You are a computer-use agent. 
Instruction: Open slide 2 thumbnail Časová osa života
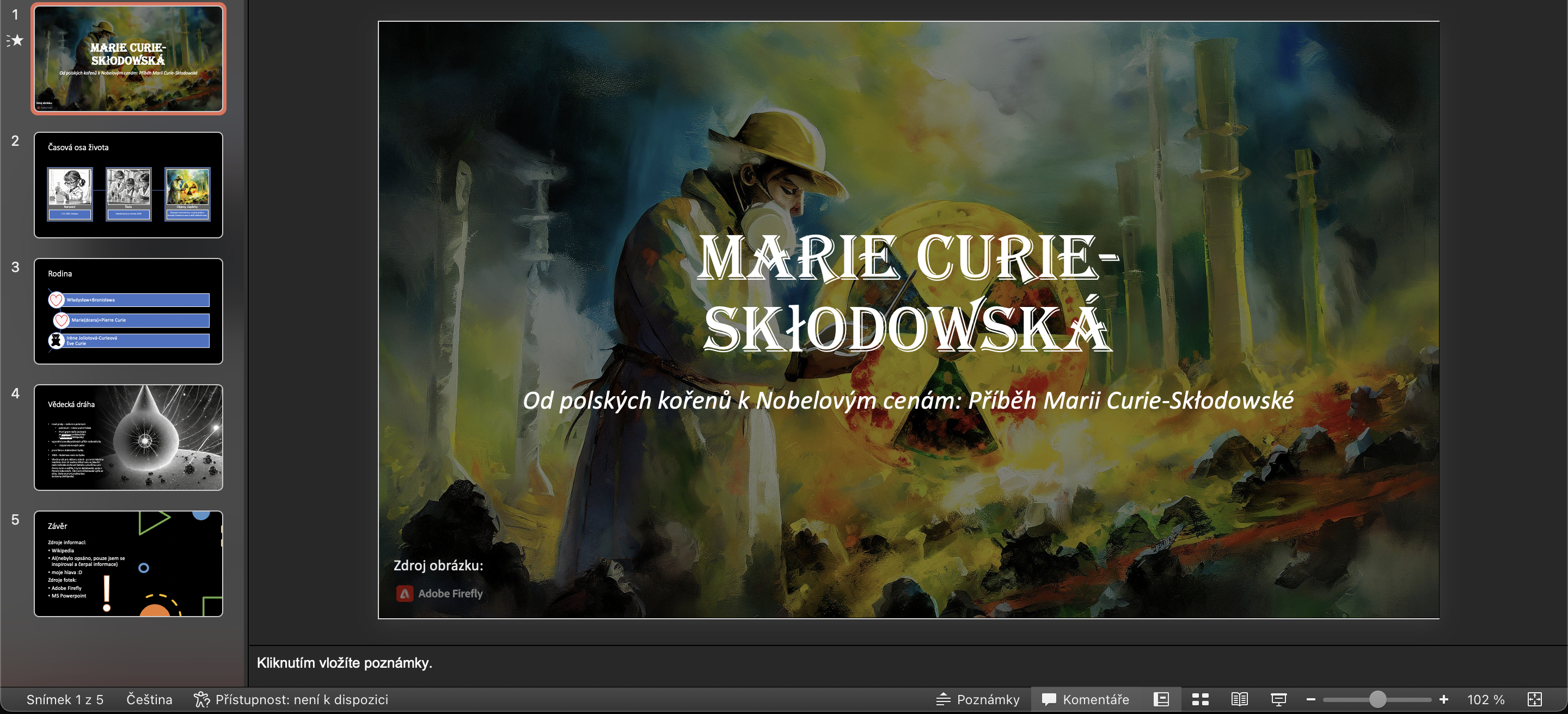pos(128,185)
